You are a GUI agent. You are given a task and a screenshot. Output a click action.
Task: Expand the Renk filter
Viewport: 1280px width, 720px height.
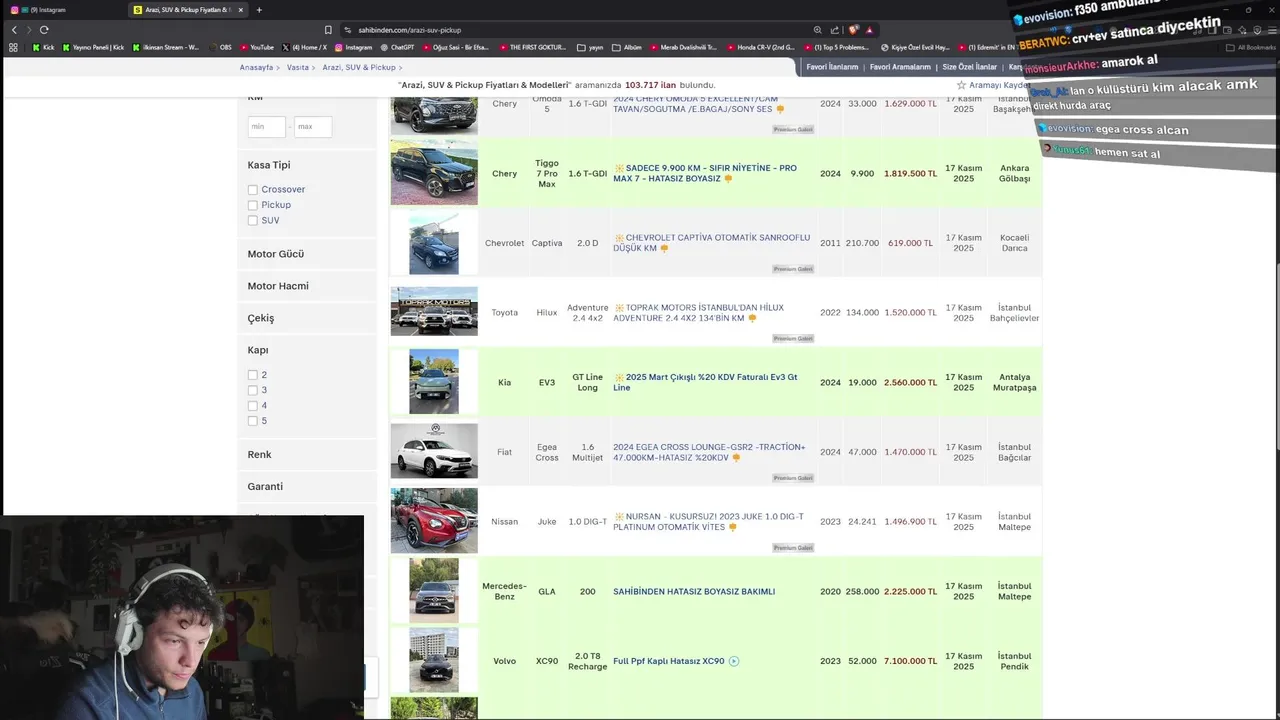(x=259, y=454)
